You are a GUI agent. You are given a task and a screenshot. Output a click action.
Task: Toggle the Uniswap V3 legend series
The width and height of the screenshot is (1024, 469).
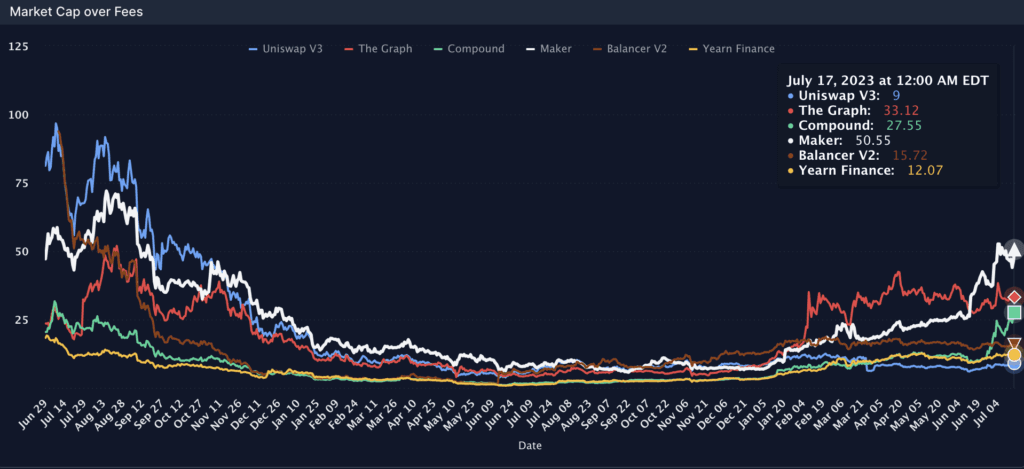[x=285, y=48]
